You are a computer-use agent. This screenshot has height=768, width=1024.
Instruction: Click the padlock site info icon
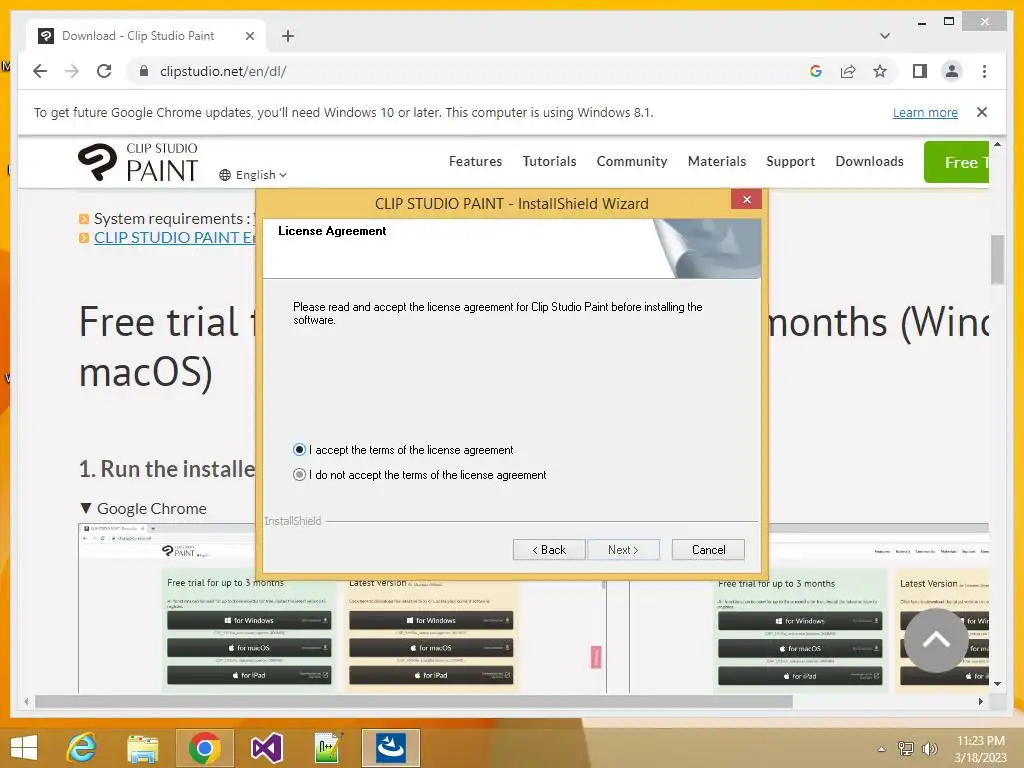[x=144, y=71]
